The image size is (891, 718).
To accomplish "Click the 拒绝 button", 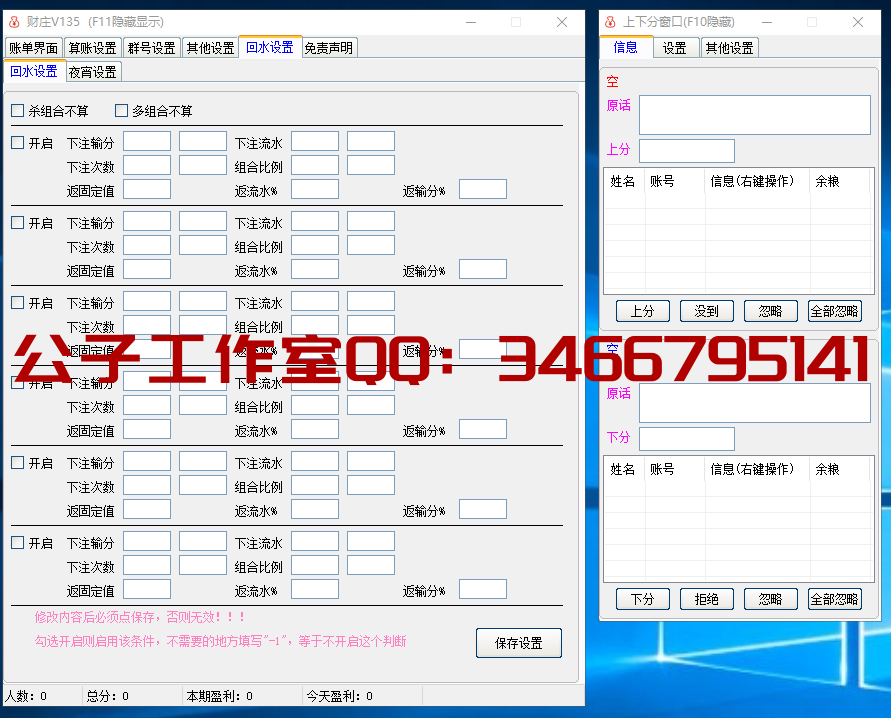I will 707,599.
